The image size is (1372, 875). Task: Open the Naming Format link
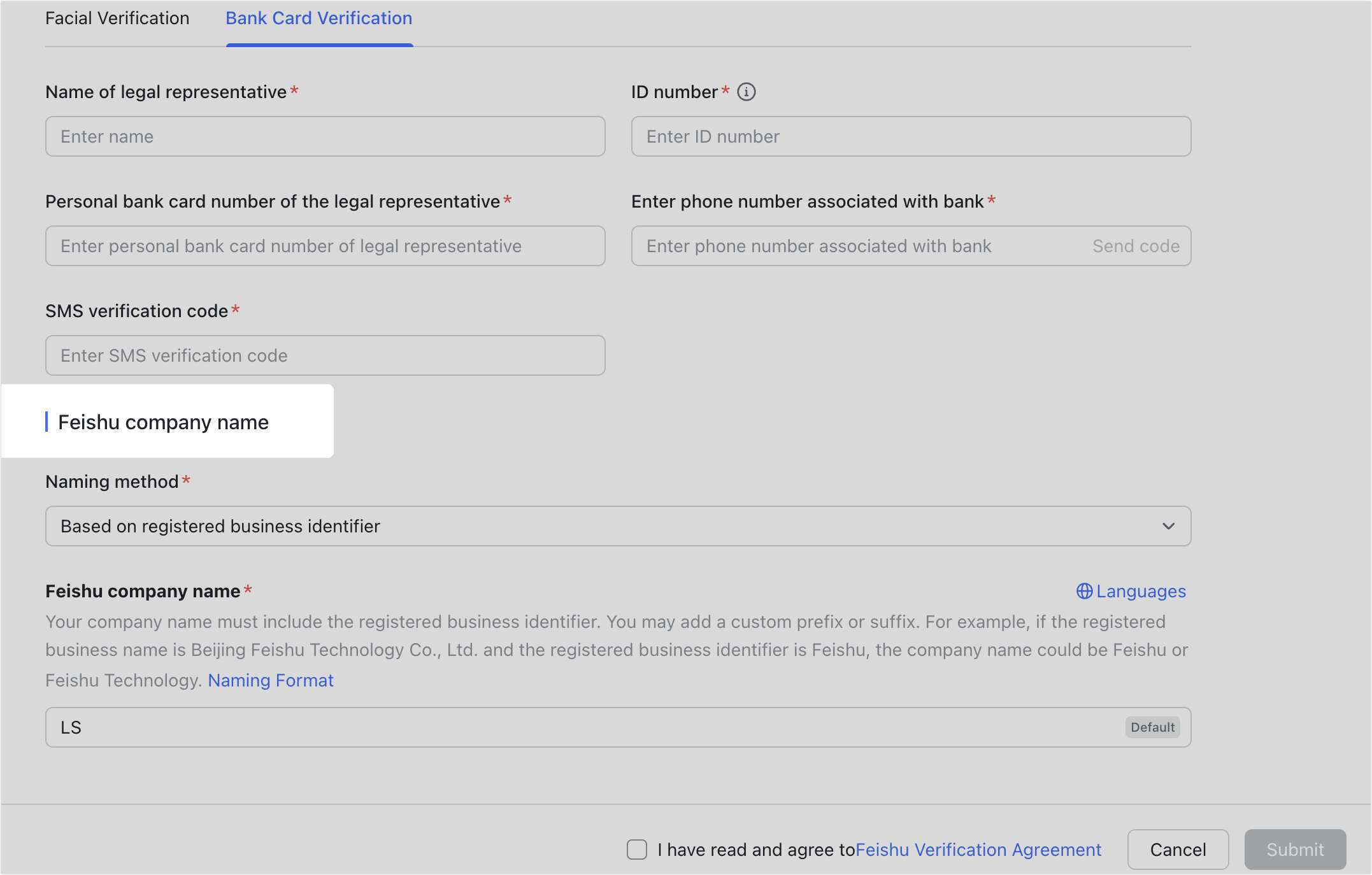[x=270, y=680]
